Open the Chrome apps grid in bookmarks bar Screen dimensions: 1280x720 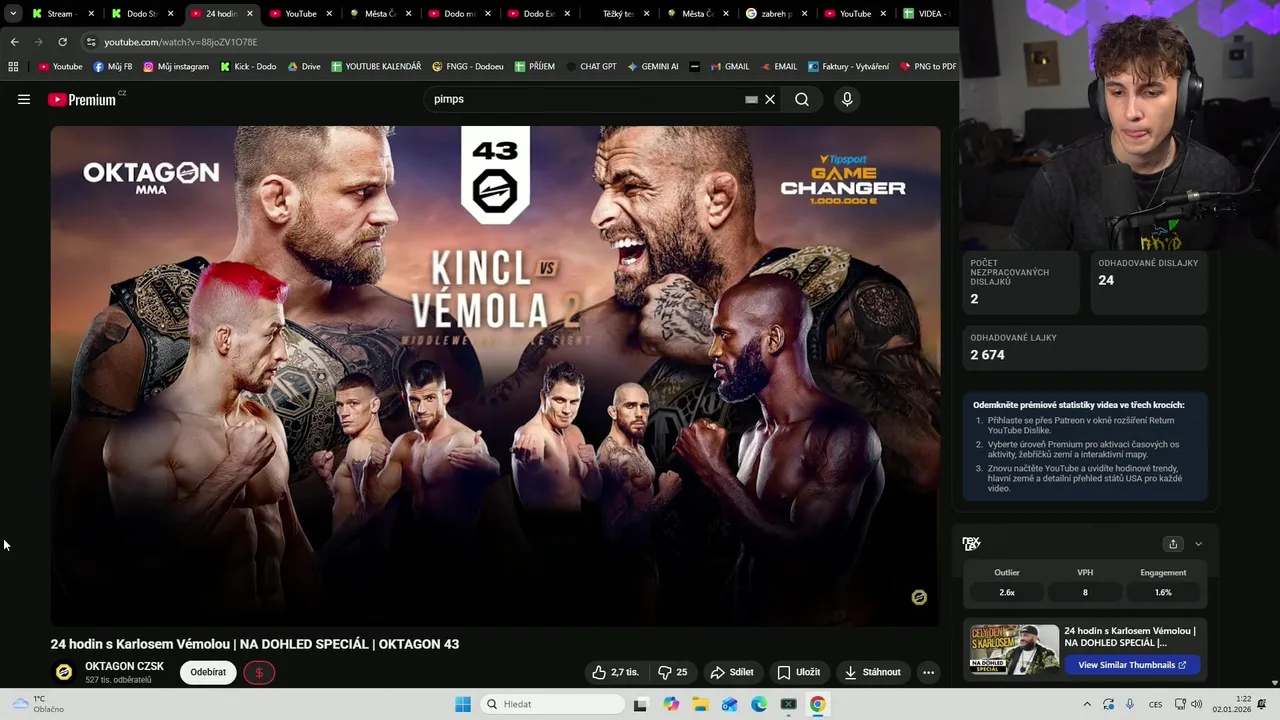point(13,67)
